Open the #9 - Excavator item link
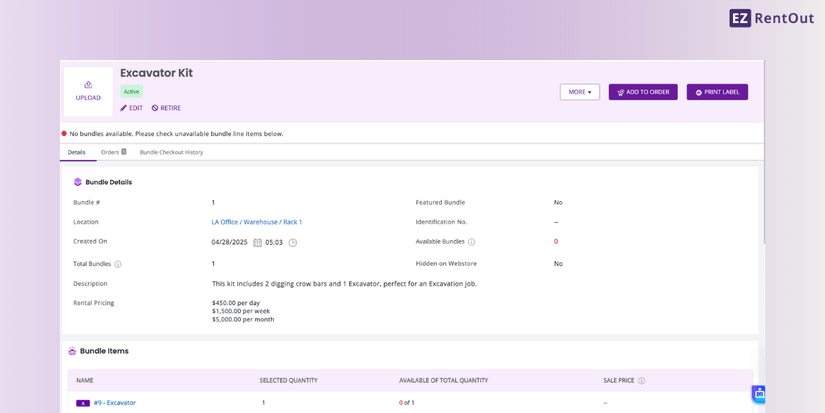 tap(114, 403)
